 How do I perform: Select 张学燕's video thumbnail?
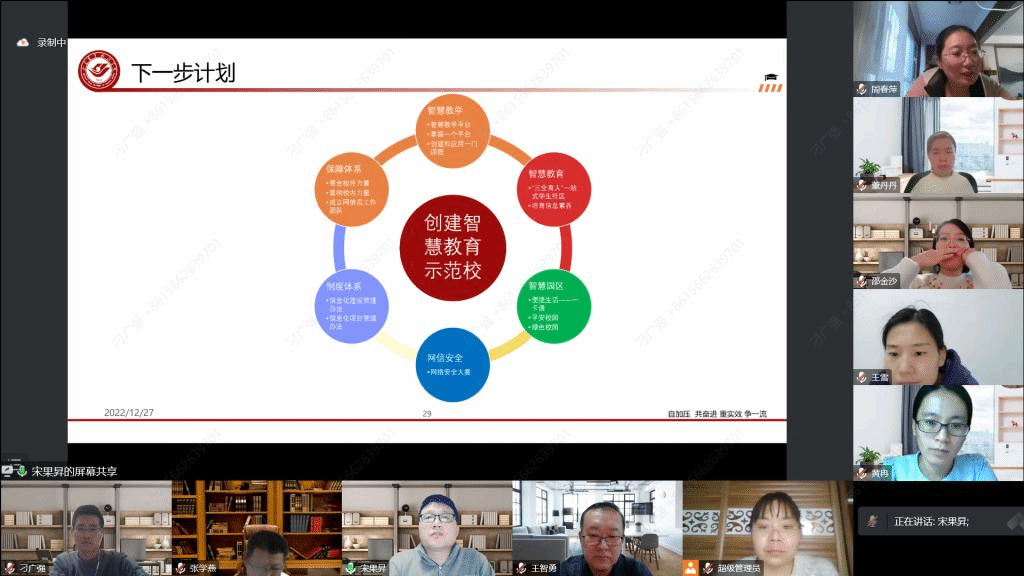click(x=256, y=527)
